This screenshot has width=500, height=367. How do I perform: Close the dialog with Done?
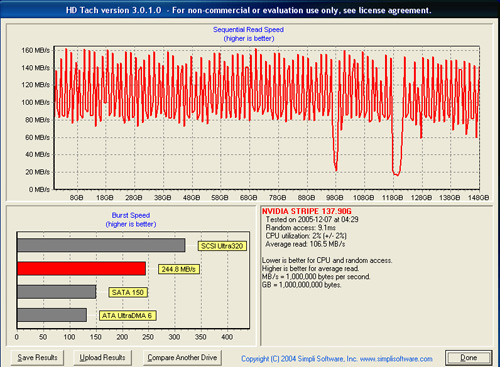point(469,358)
